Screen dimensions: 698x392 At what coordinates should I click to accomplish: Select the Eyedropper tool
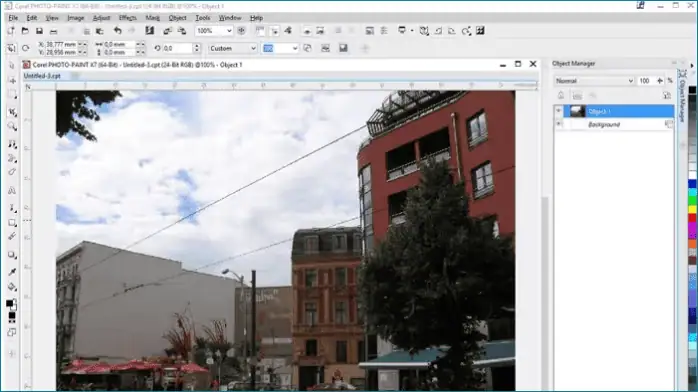[x=12, y=272]
